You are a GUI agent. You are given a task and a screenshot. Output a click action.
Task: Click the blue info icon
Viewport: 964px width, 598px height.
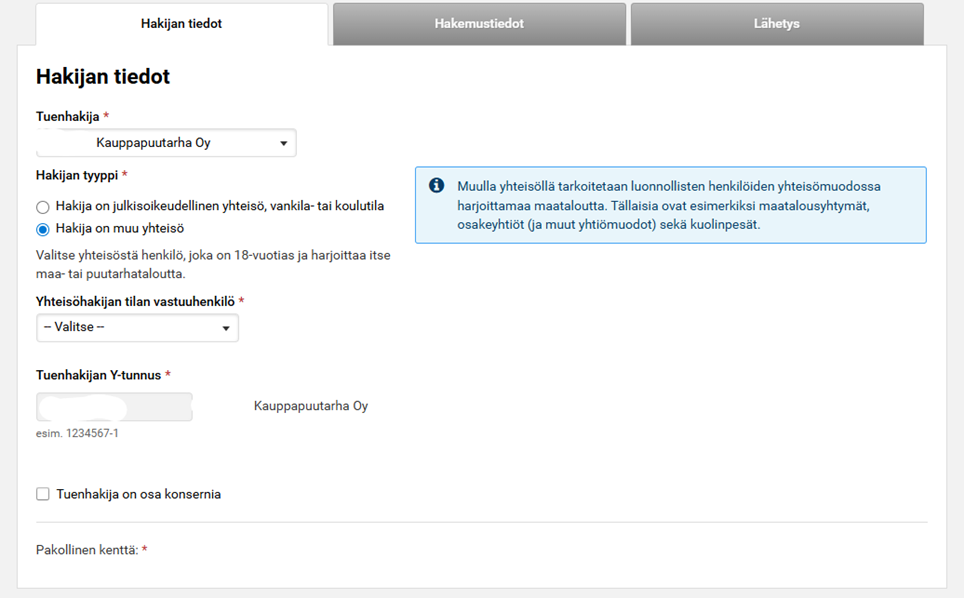click(436, 186)
